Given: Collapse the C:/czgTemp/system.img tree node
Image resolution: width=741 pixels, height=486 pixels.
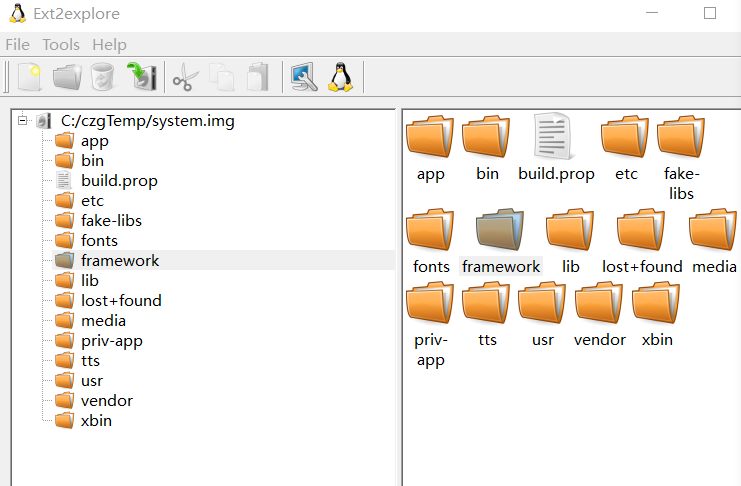Looking at the screenshot, I should click(x=22, y=121).
